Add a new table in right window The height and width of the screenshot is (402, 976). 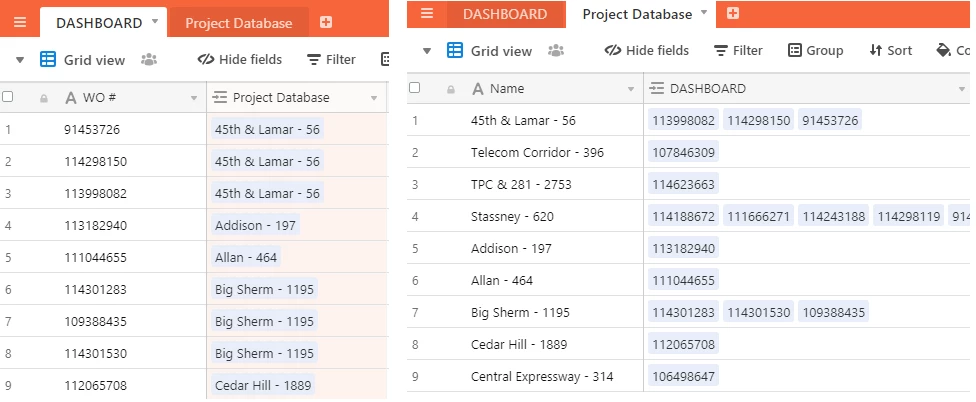733,13
